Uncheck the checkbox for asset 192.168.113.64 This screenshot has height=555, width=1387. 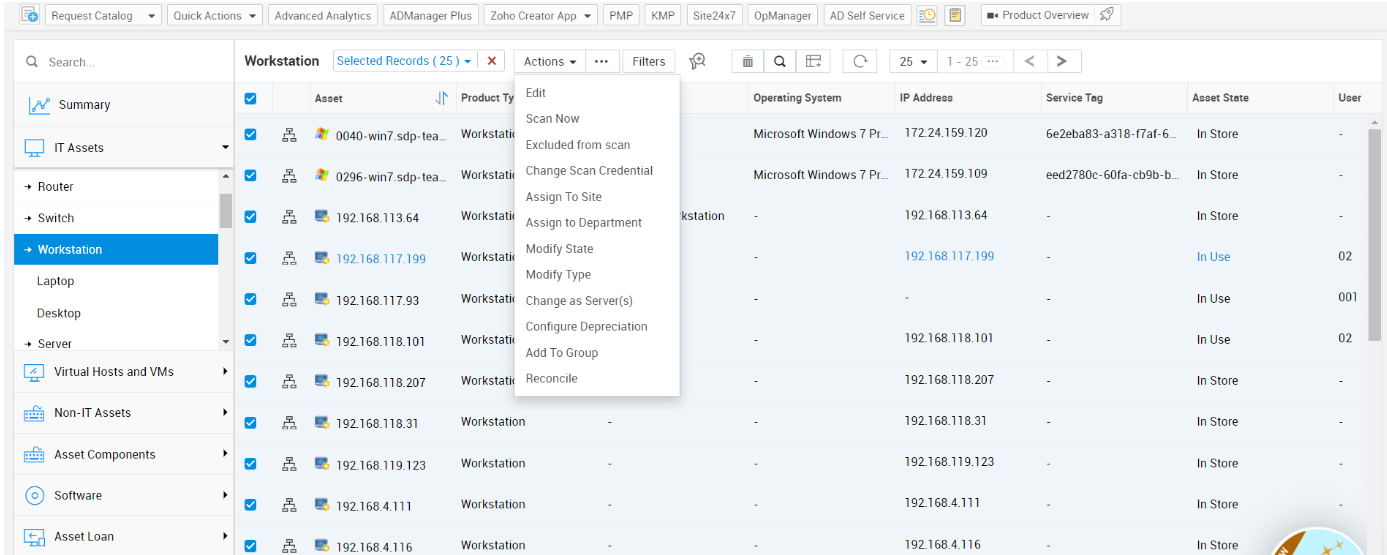coord(250,216)
